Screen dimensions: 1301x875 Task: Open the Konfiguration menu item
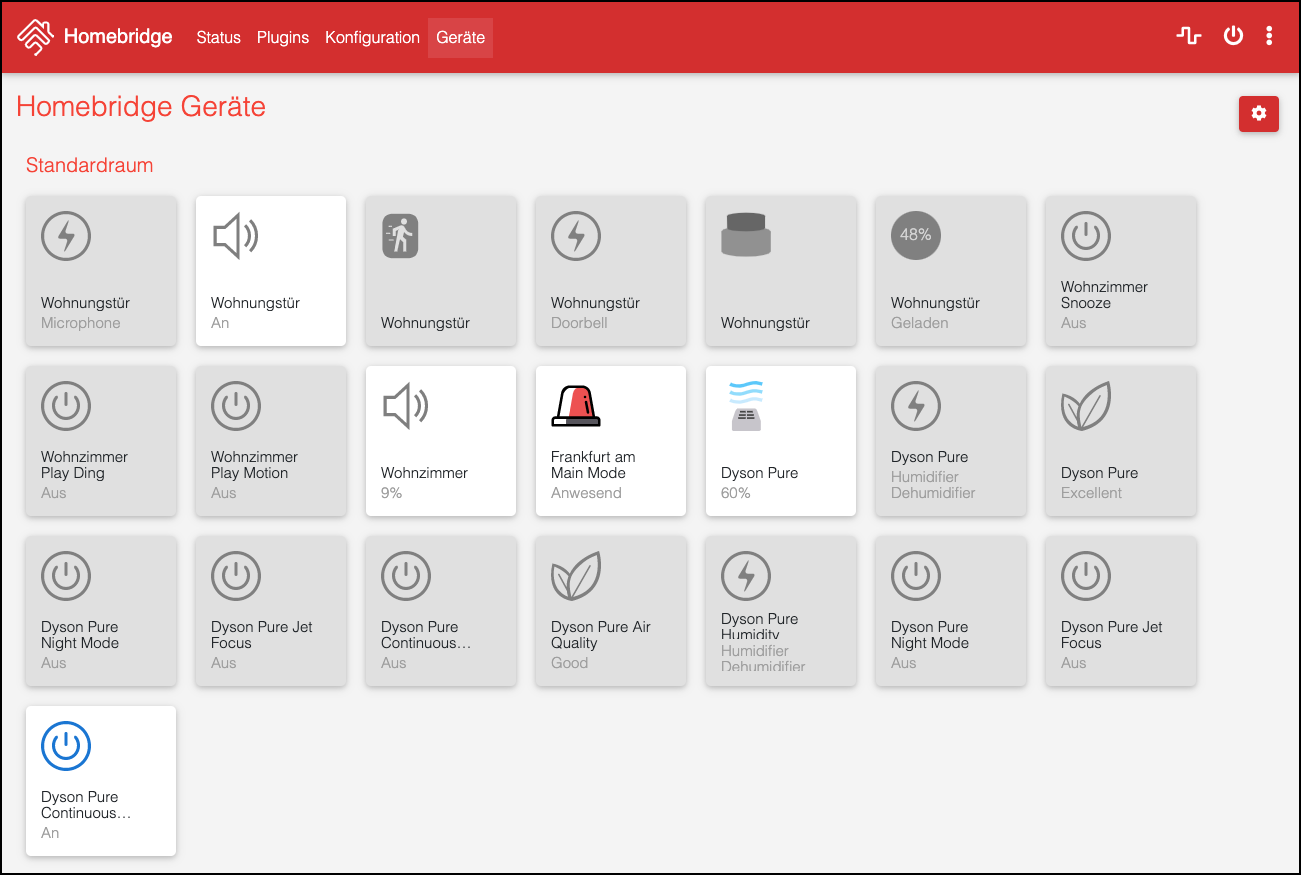click(372, 38)
